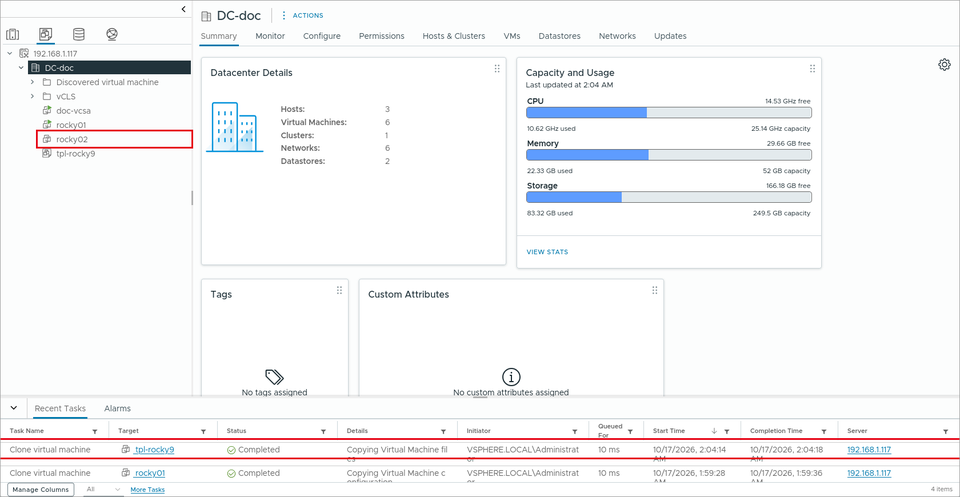Filter the Server column
Screen dimensions: 960x497
[945, 432]
